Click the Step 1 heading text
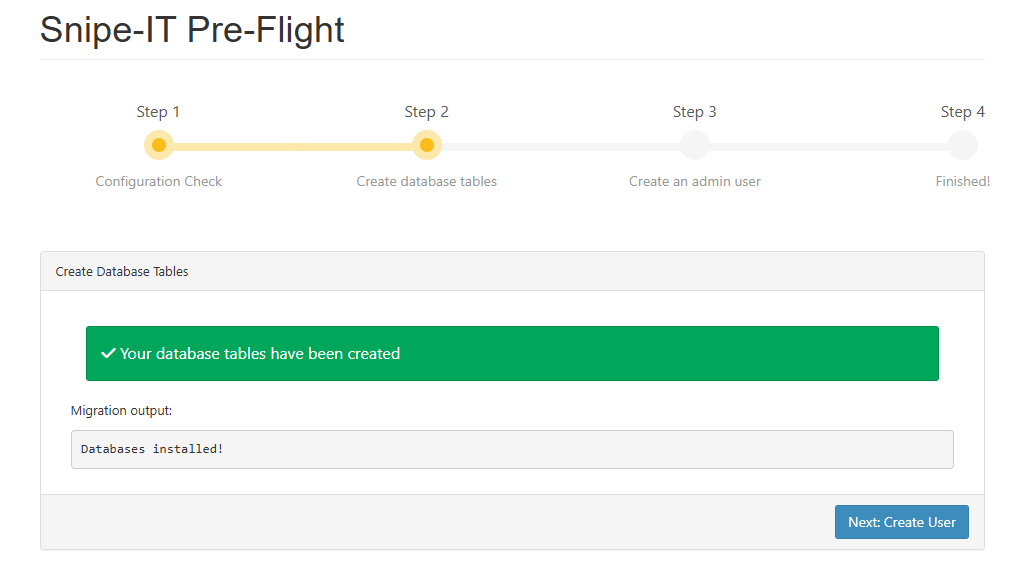The image size is (1030, 571). [159, 112]
